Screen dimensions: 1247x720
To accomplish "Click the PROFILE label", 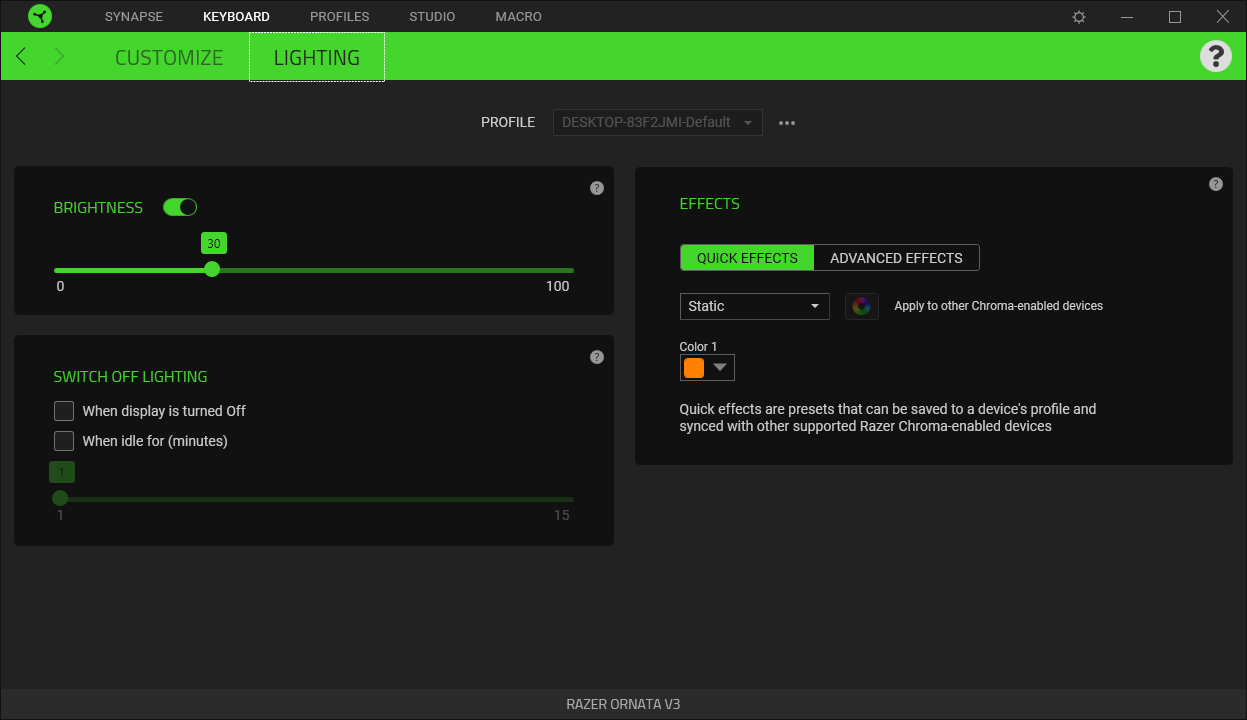I will 508,122.
